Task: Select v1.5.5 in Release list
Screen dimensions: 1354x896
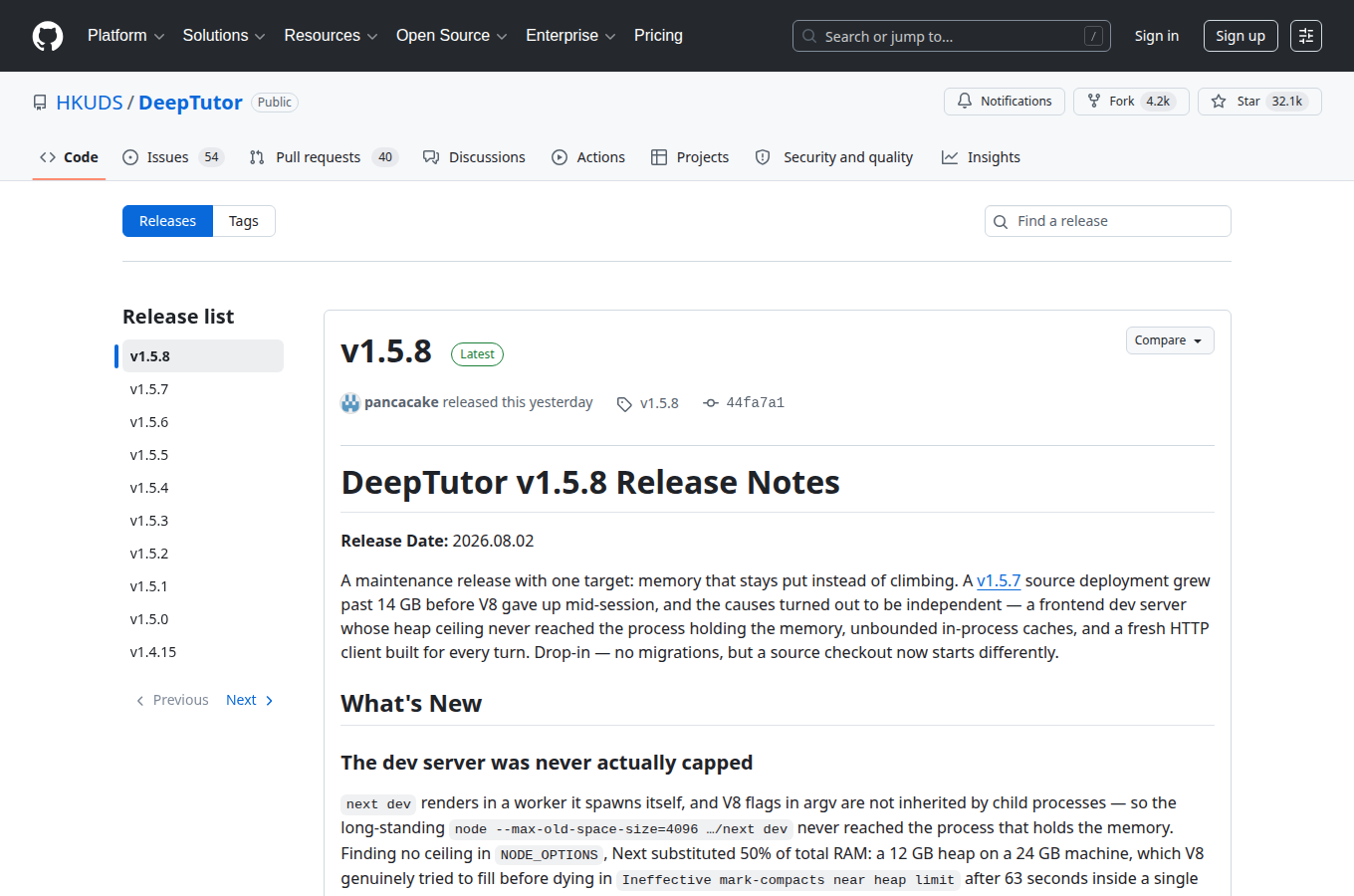Action: click(203, 455)
